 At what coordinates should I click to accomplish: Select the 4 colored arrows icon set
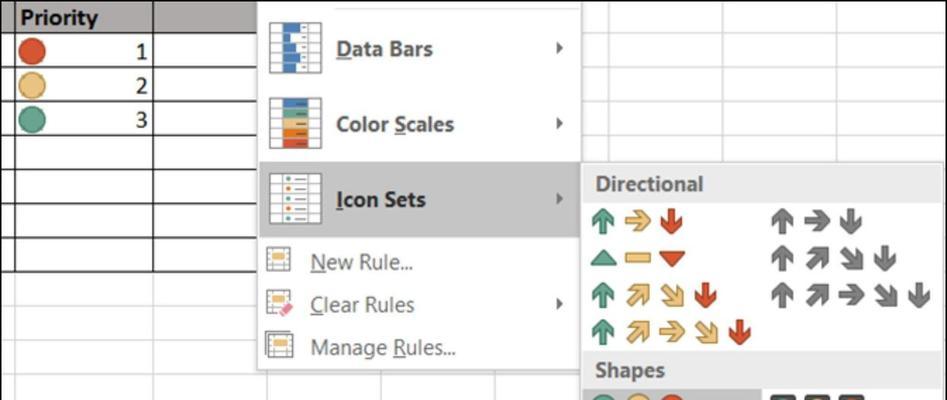653,295
